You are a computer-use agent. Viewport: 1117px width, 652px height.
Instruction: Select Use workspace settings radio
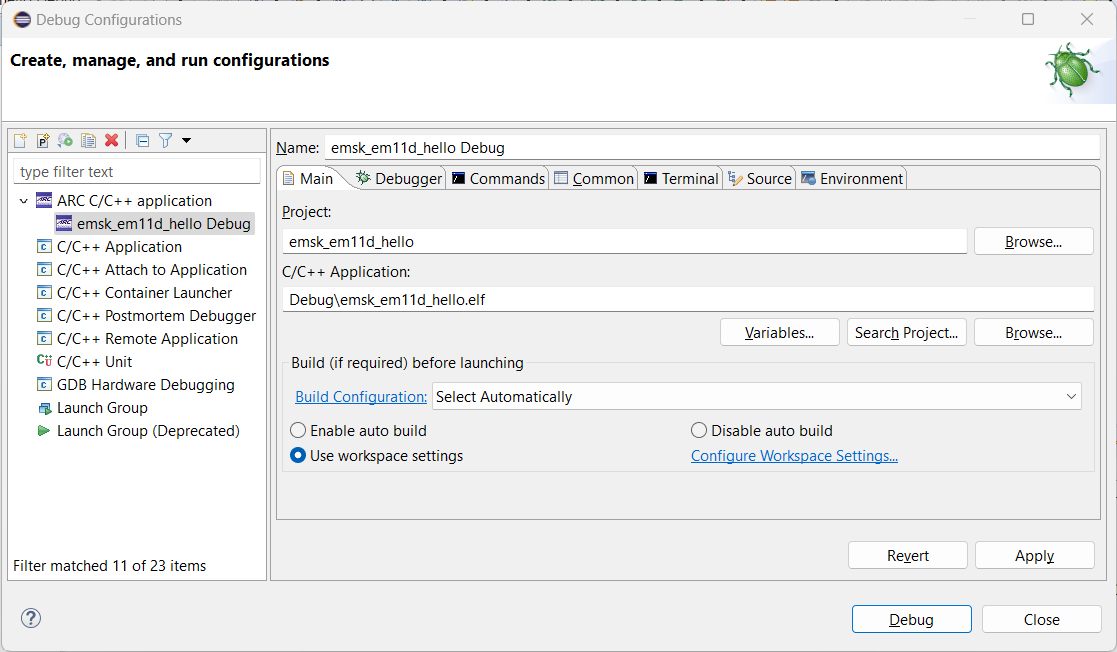coord(298,455)
